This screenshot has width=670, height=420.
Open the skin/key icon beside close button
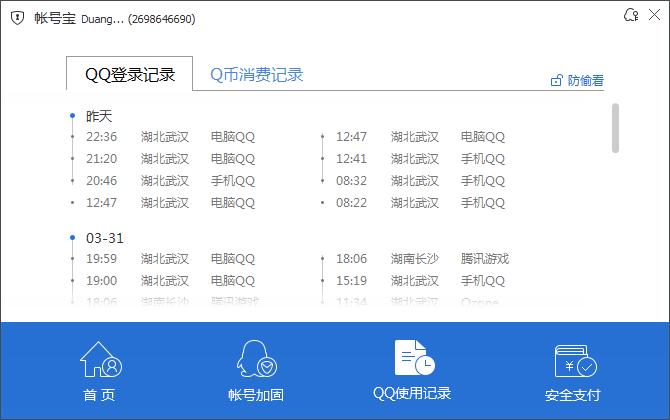(x=631, y=15)
